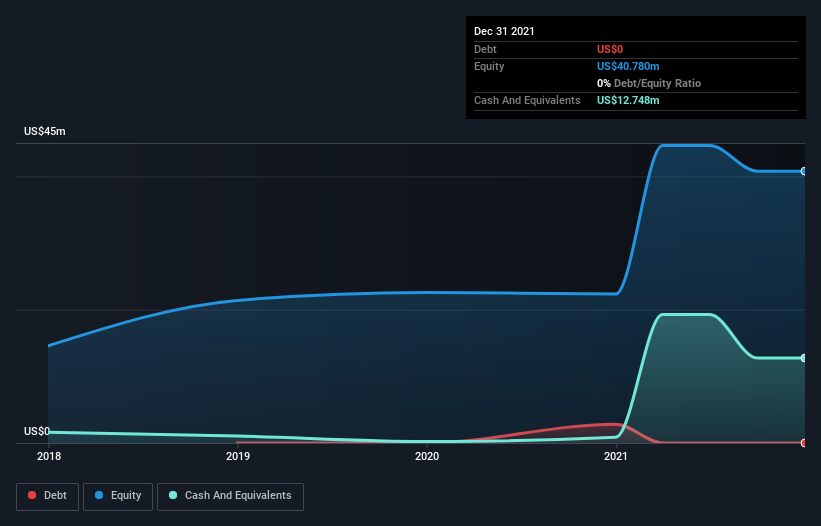This screenshot has width=821, height=526.
Task: Click the 2018 x-axis label
Action: 49,456
